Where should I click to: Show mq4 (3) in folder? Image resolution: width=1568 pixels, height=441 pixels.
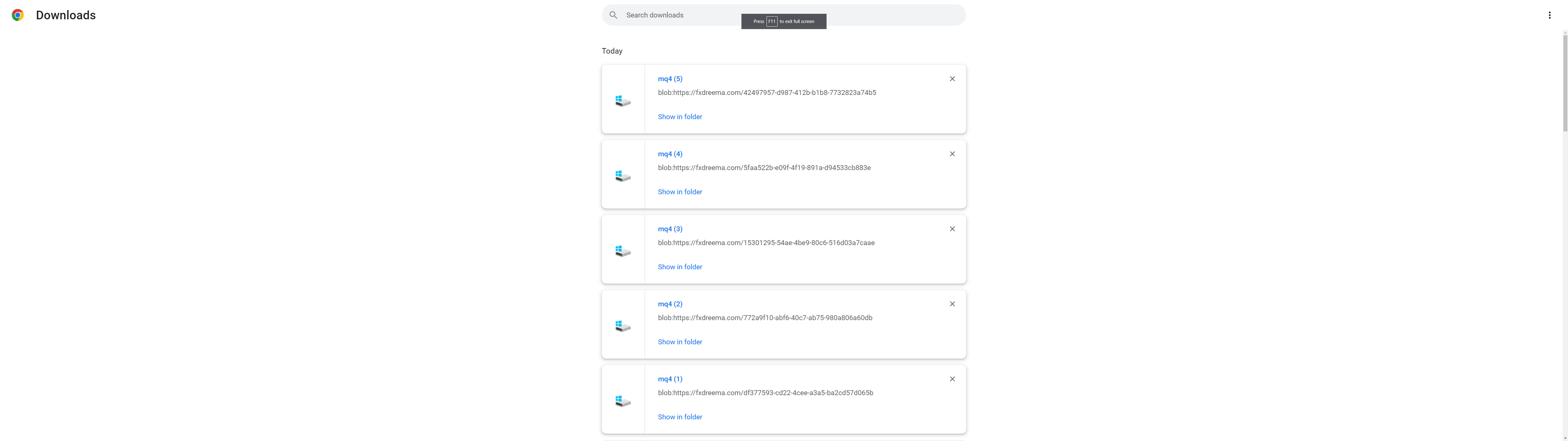point(679,267)
